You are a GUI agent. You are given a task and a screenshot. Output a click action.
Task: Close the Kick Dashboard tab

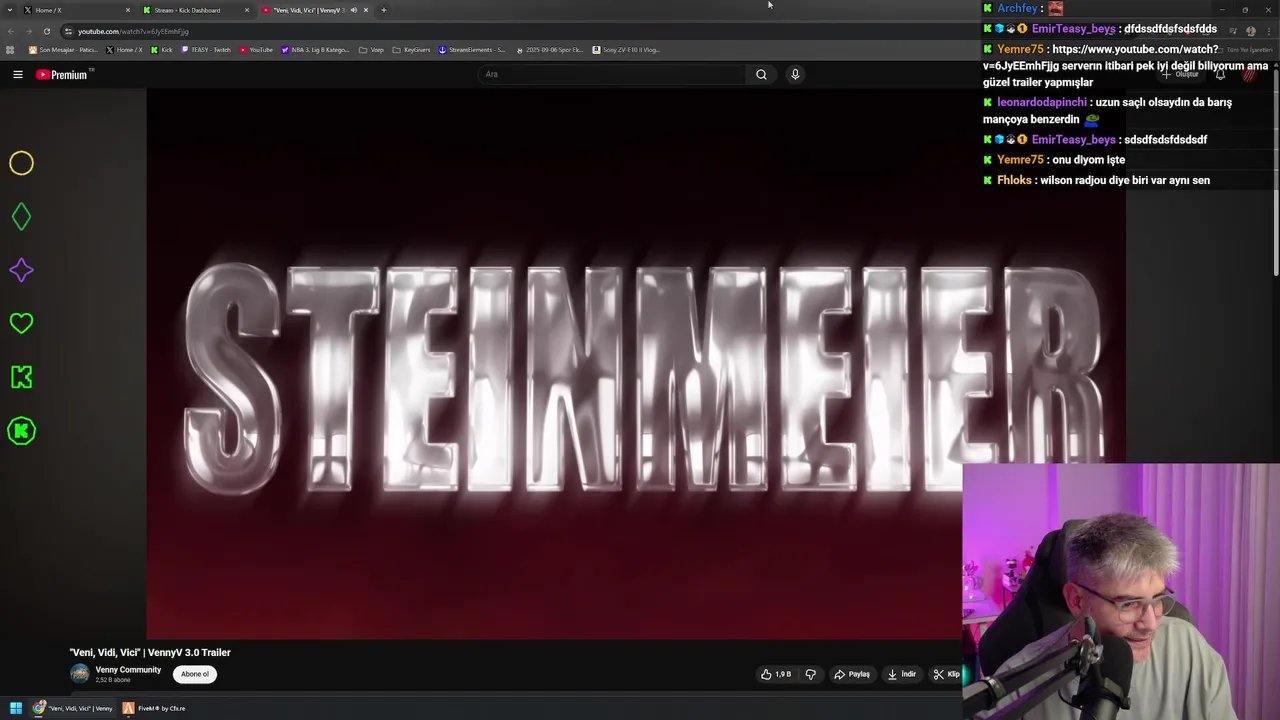247,10
